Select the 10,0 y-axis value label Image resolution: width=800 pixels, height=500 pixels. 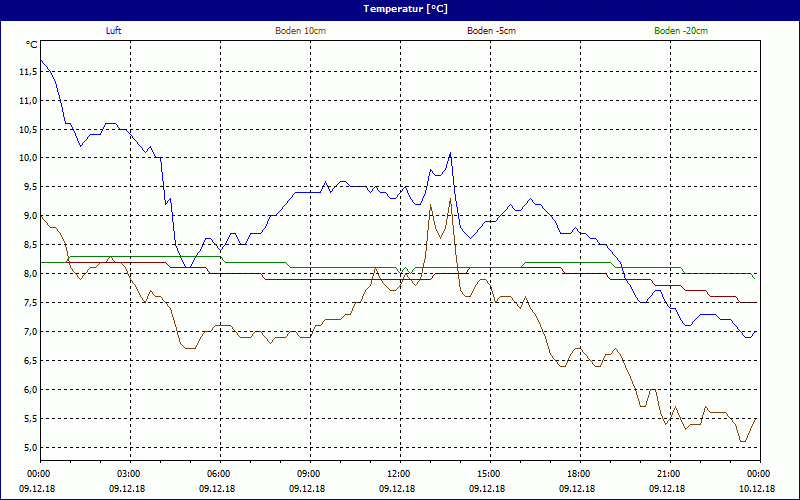25,158
